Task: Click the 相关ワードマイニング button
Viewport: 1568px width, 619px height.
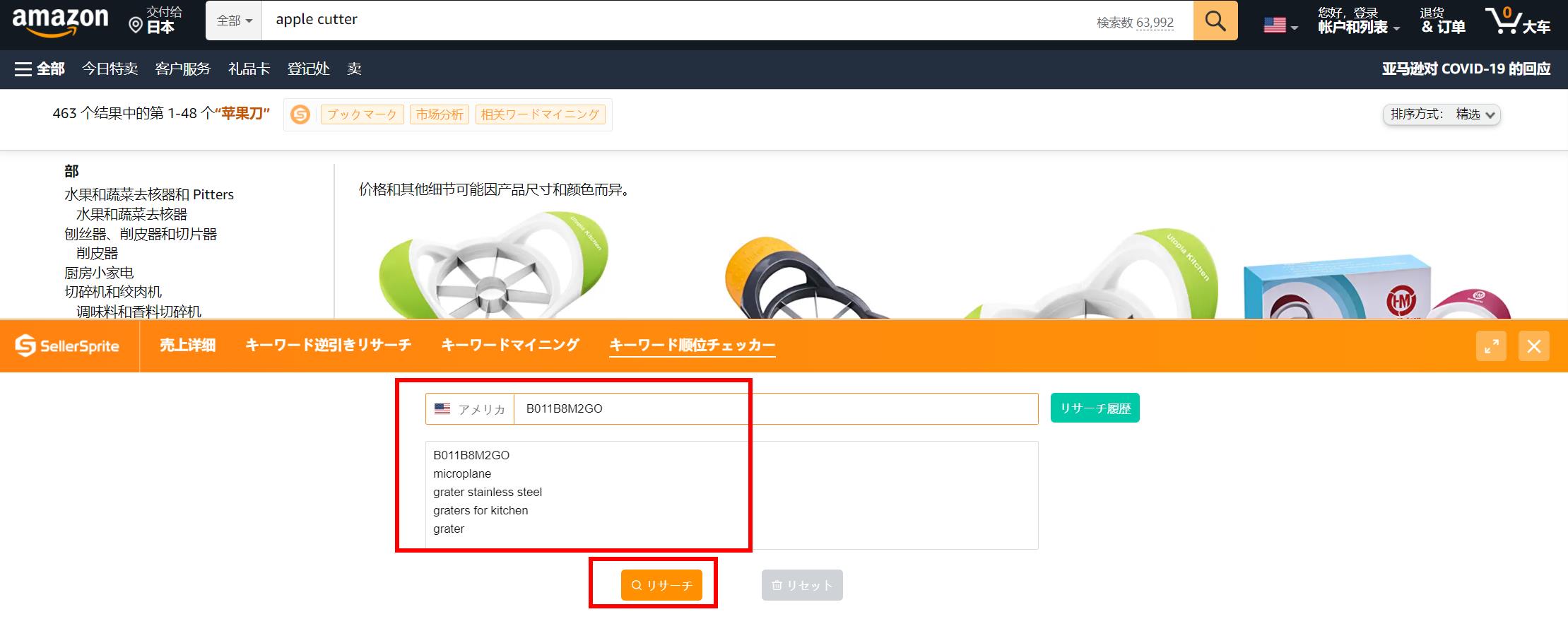Action: (x=541, y=114)
